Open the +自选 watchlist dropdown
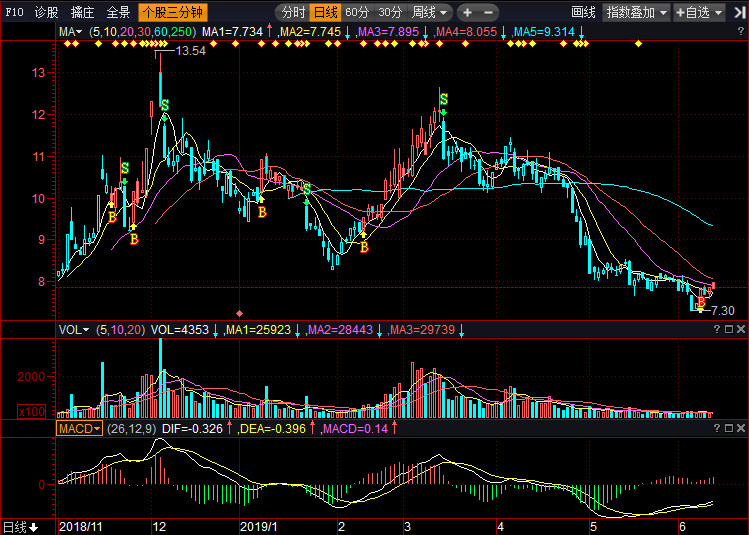The height and width of the screenshot is (535, 749). (x=699, y=12)
